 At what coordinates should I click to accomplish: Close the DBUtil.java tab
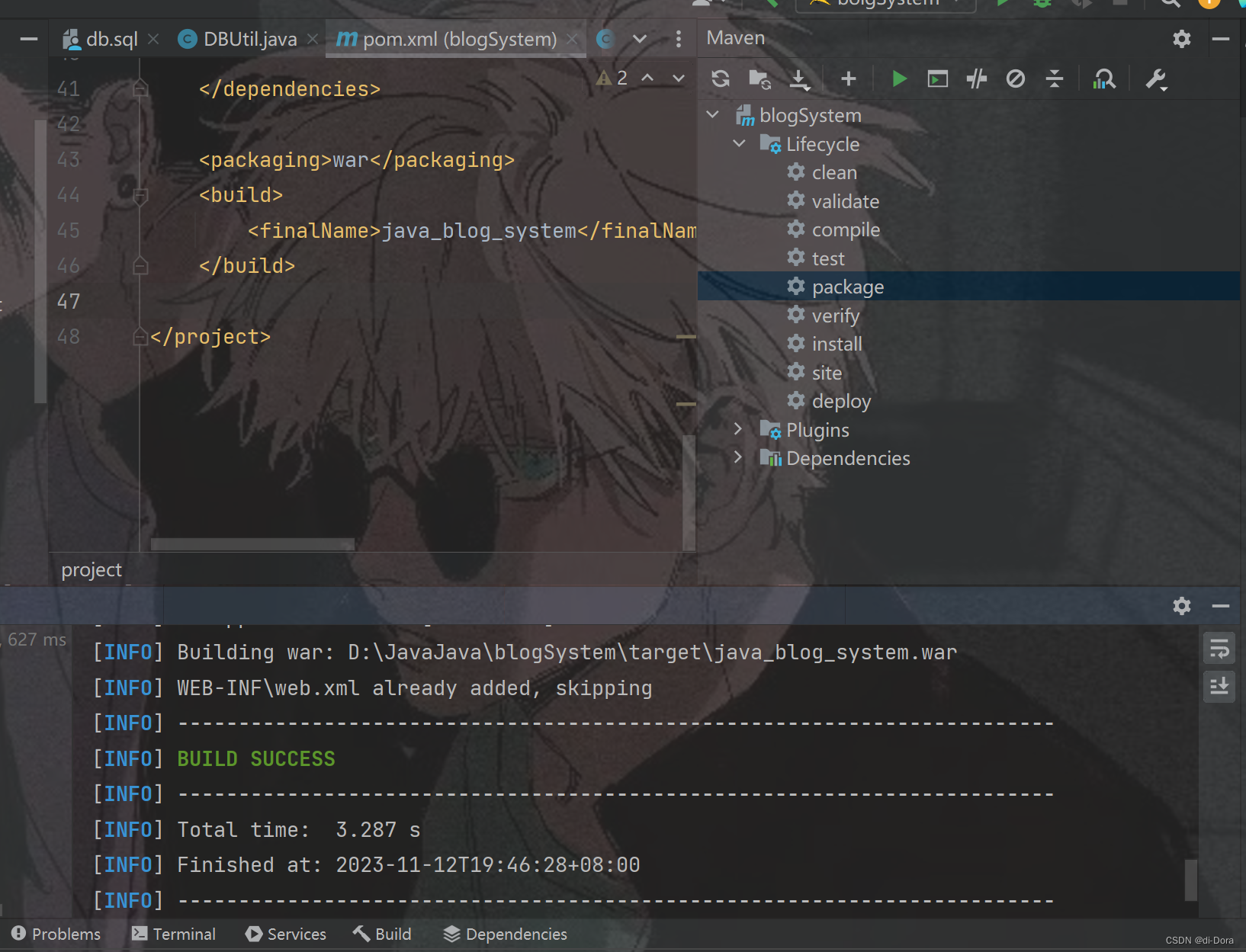[313, 39]
